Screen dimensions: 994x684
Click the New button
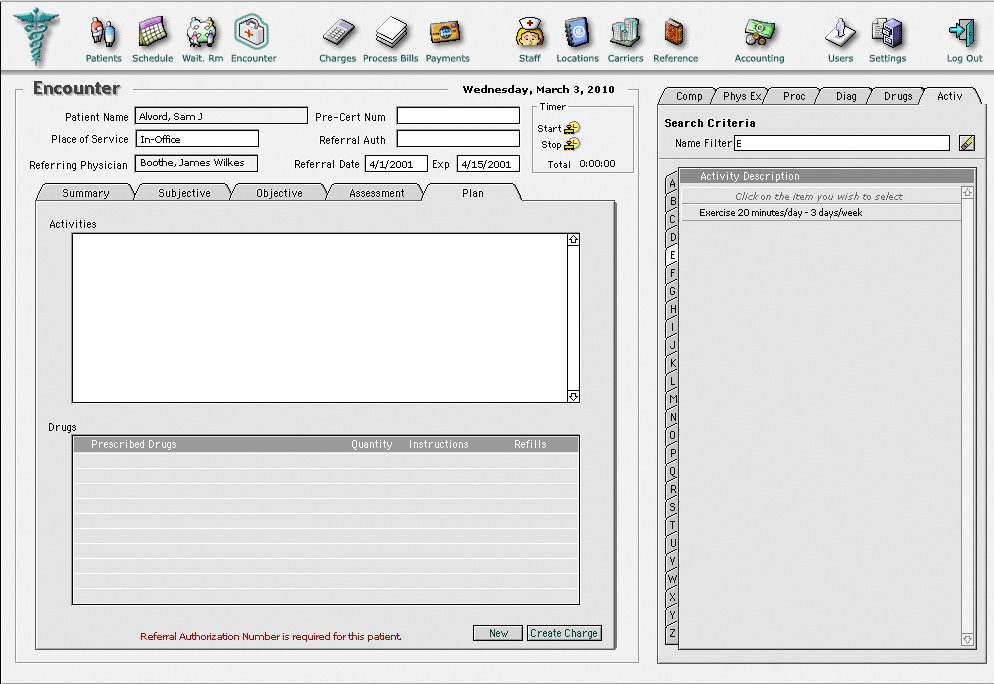coord(498,633)
